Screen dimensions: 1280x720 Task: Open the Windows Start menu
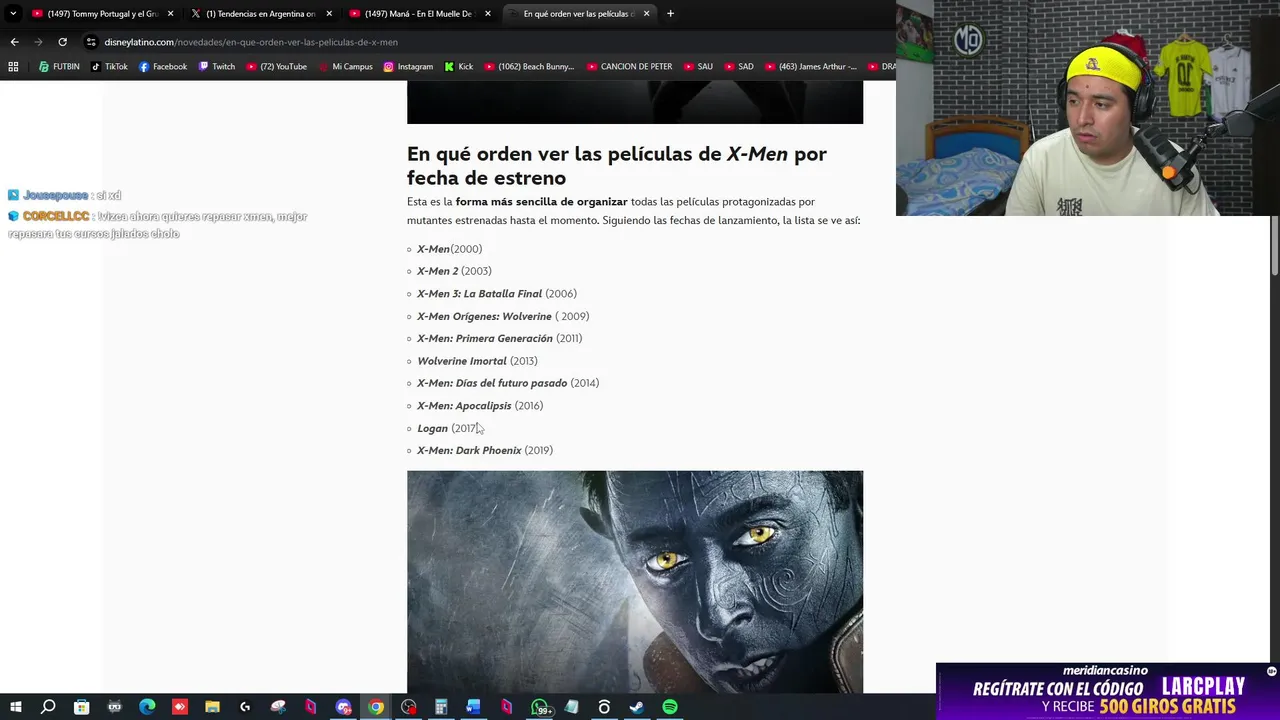(x=15, y=707)
